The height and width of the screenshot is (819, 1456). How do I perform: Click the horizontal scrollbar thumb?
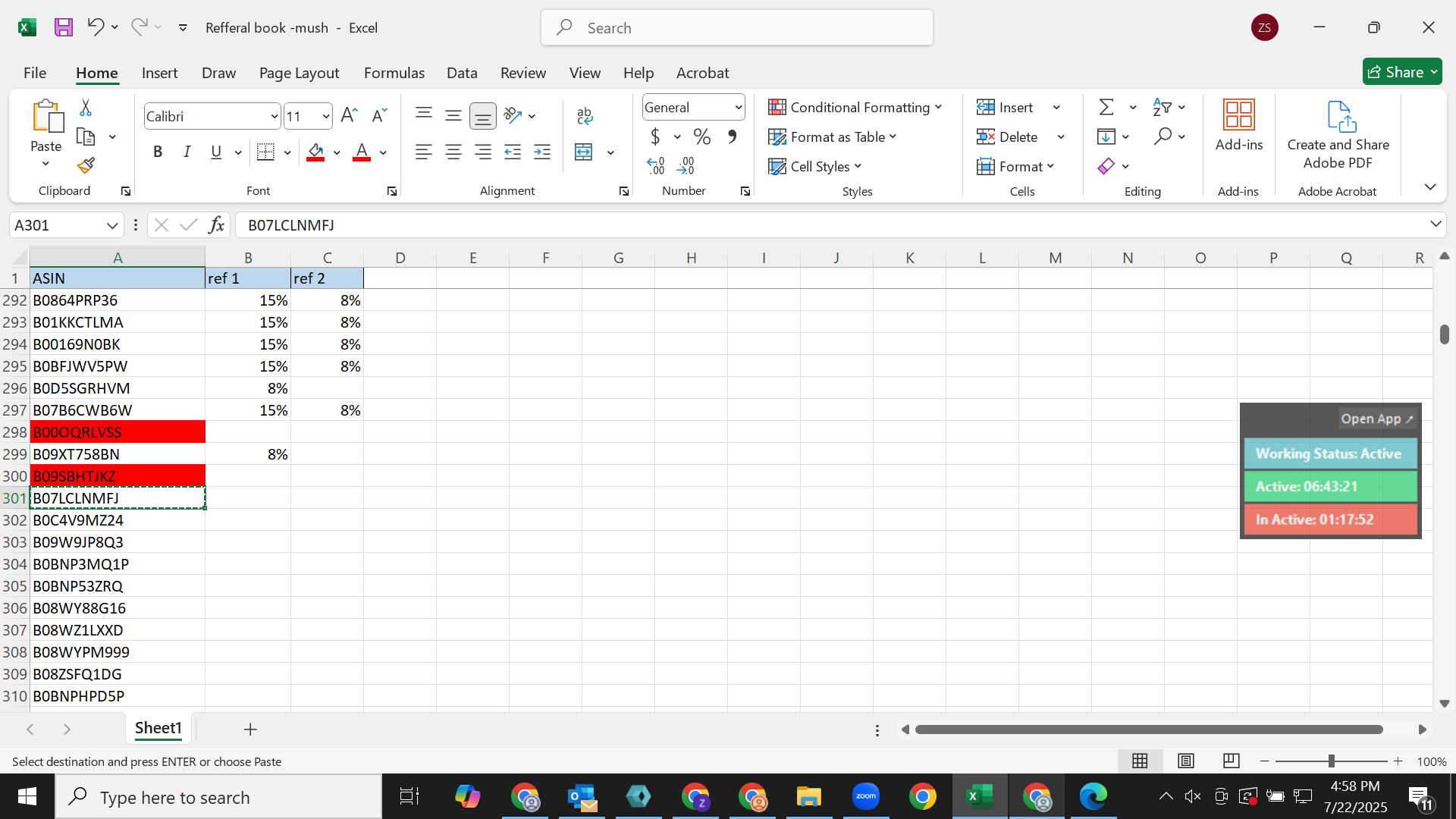[x=1149, y=730]
